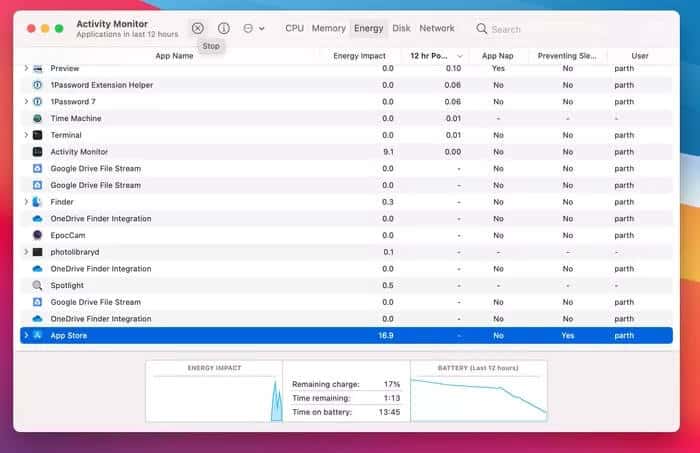Click the App Store row icon
Viewport: 700px width, 453px height.
tap(38, 336)
